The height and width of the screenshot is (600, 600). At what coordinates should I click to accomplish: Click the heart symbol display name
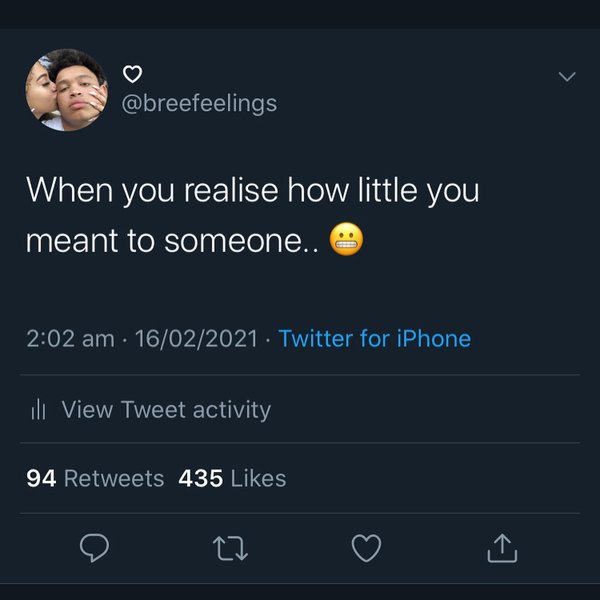132,73
